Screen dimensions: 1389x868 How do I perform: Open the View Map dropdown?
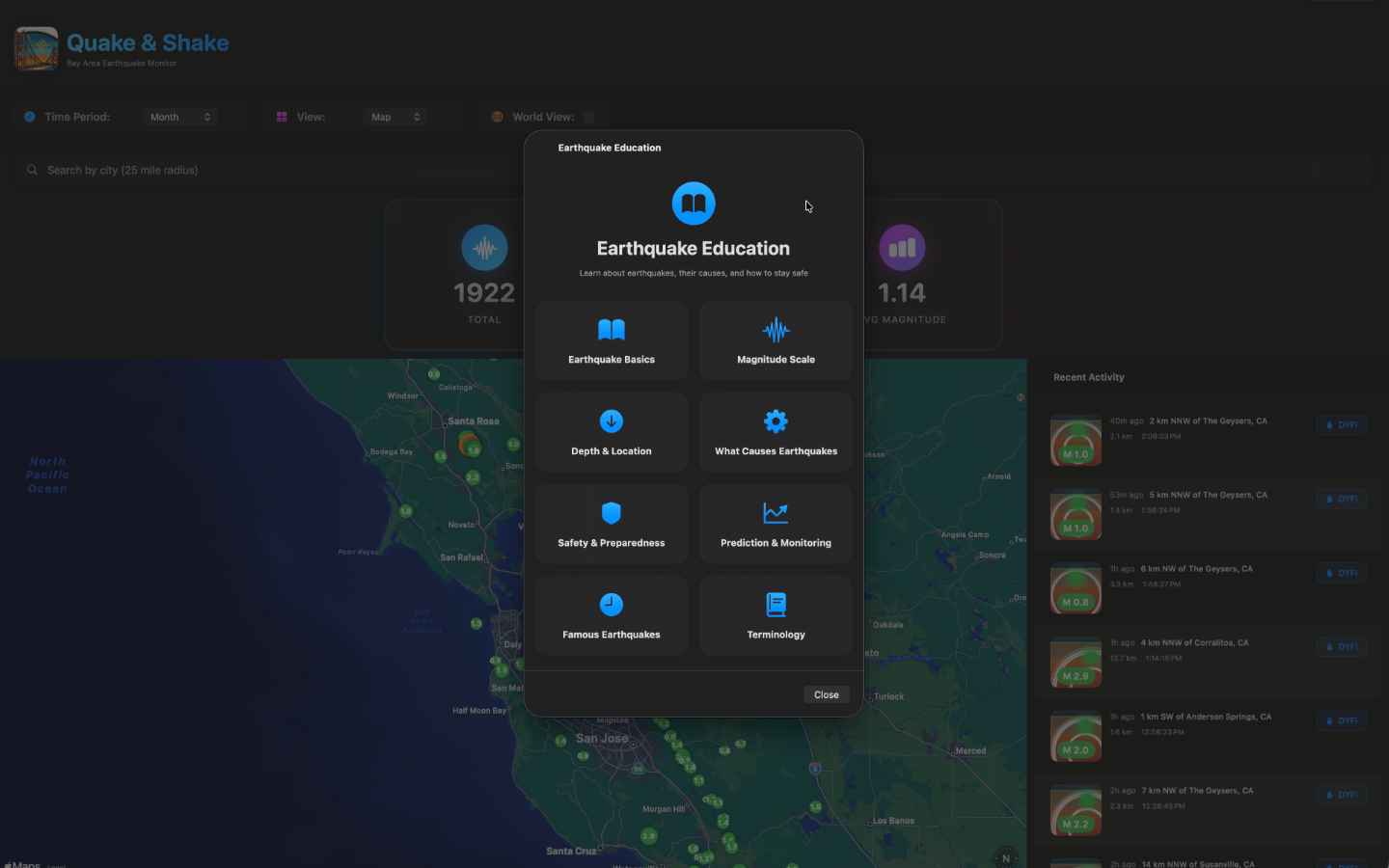pos(395,117)
